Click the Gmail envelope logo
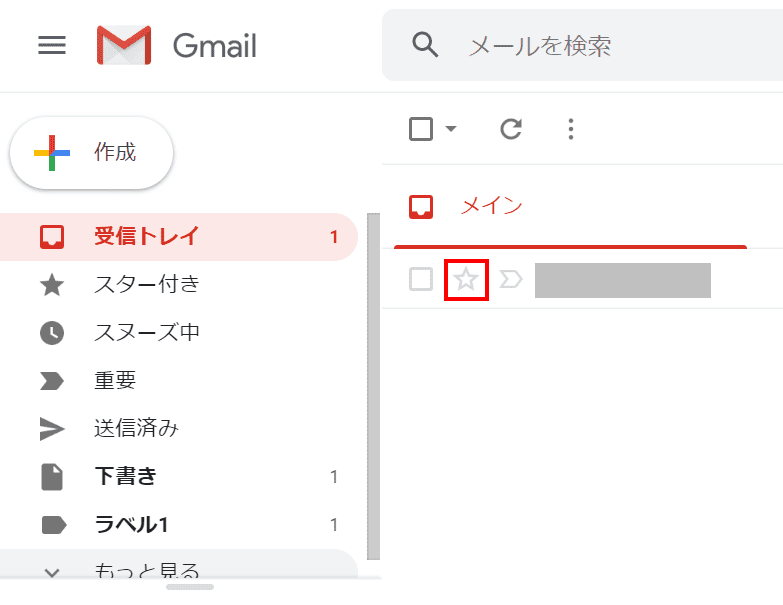Viewport: 783px width, 605px height. 124,45
